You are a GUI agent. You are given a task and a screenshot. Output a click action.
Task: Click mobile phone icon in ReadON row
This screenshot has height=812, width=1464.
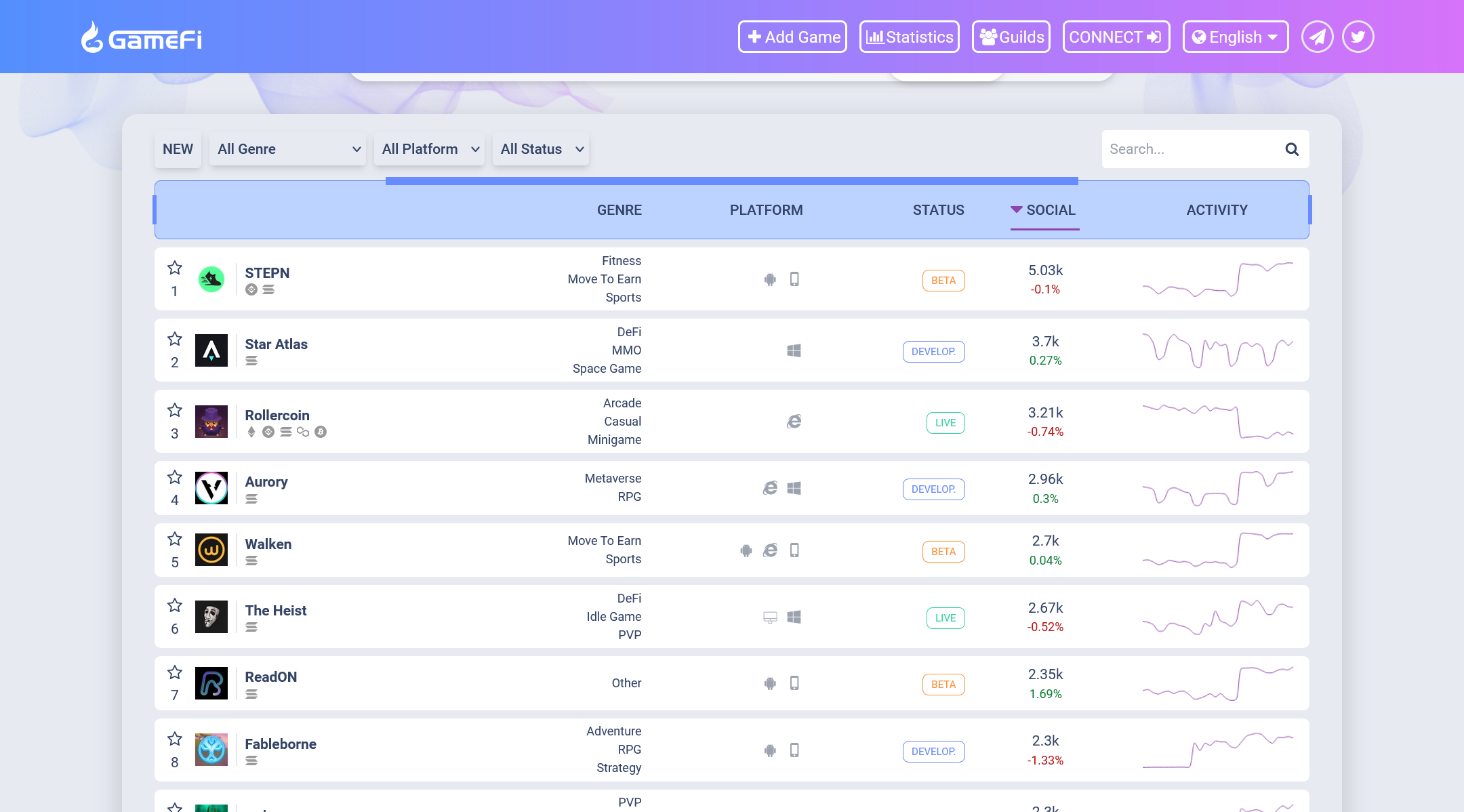point(794,683)
